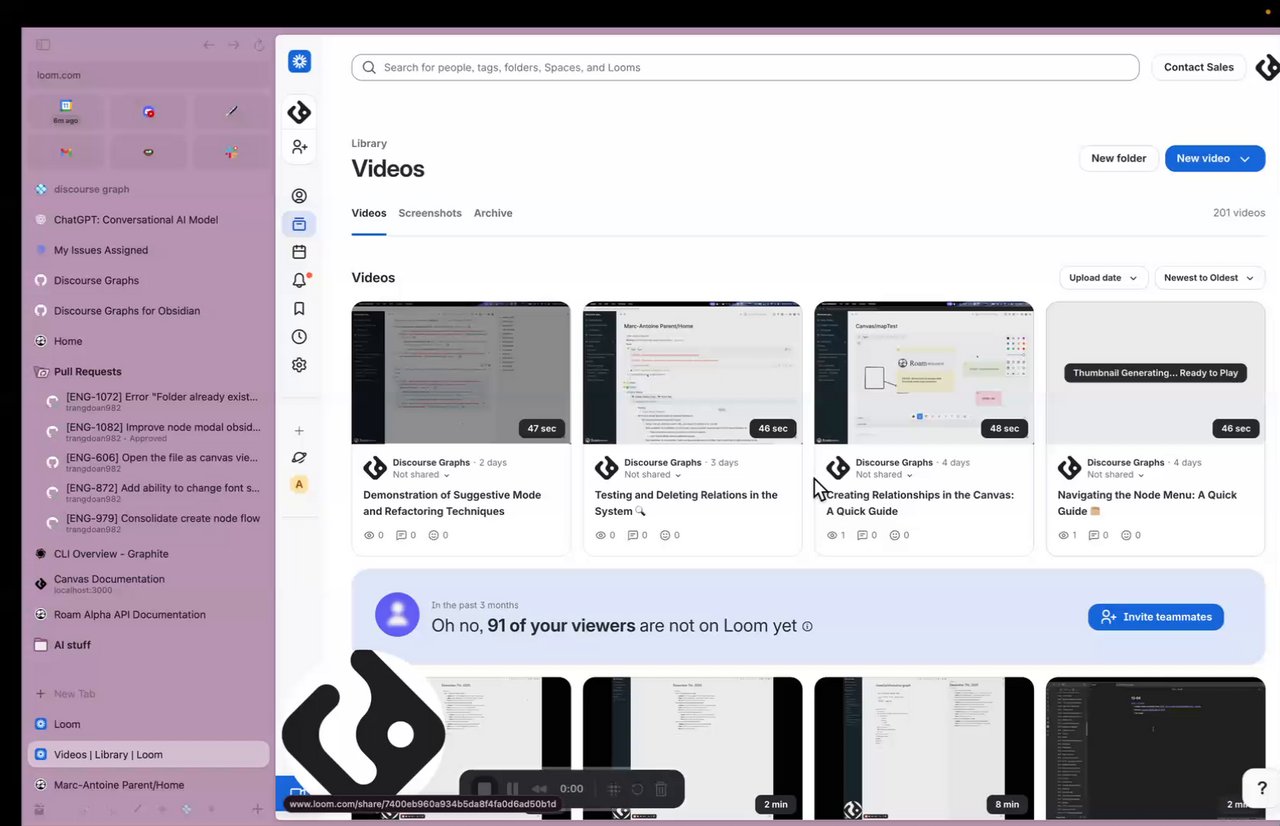Open the help question mark button

coord(1261,787)
